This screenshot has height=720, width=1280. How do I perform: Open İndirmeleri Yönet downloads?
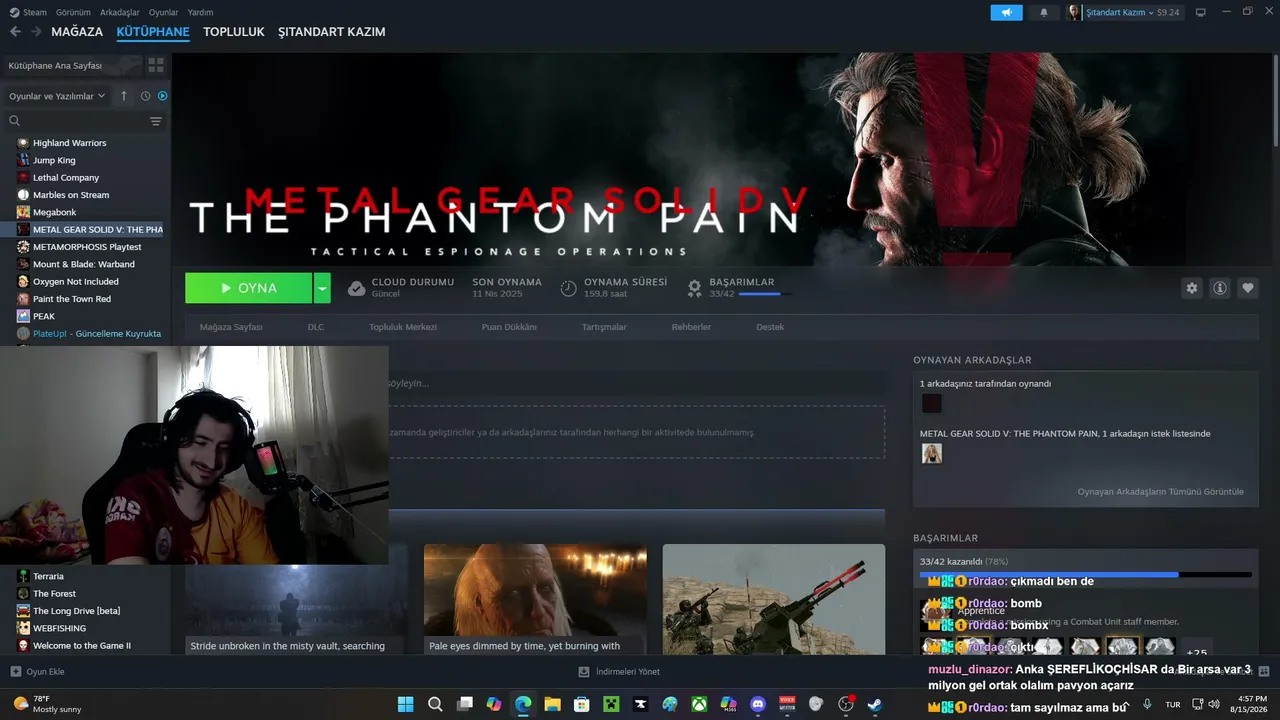pos(619,672)
